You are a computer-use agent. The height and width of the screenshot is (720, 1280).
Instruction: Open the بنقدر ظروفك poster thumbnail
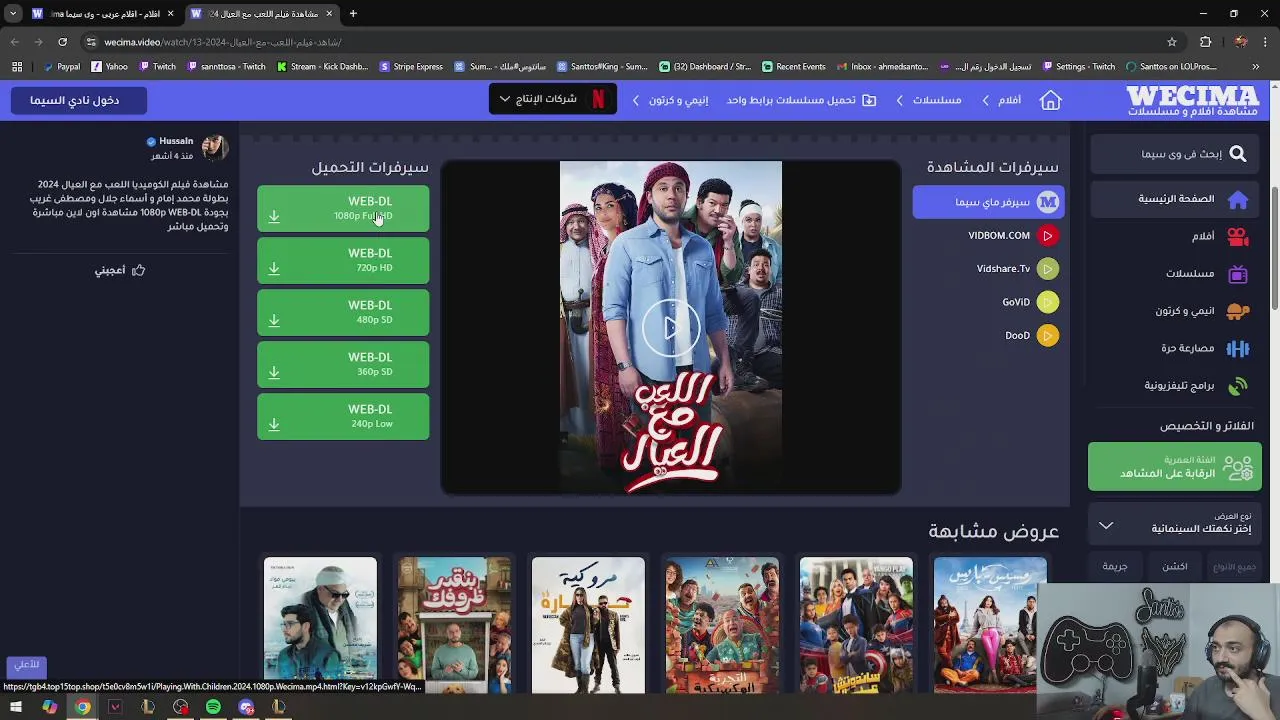click(454, 625)
